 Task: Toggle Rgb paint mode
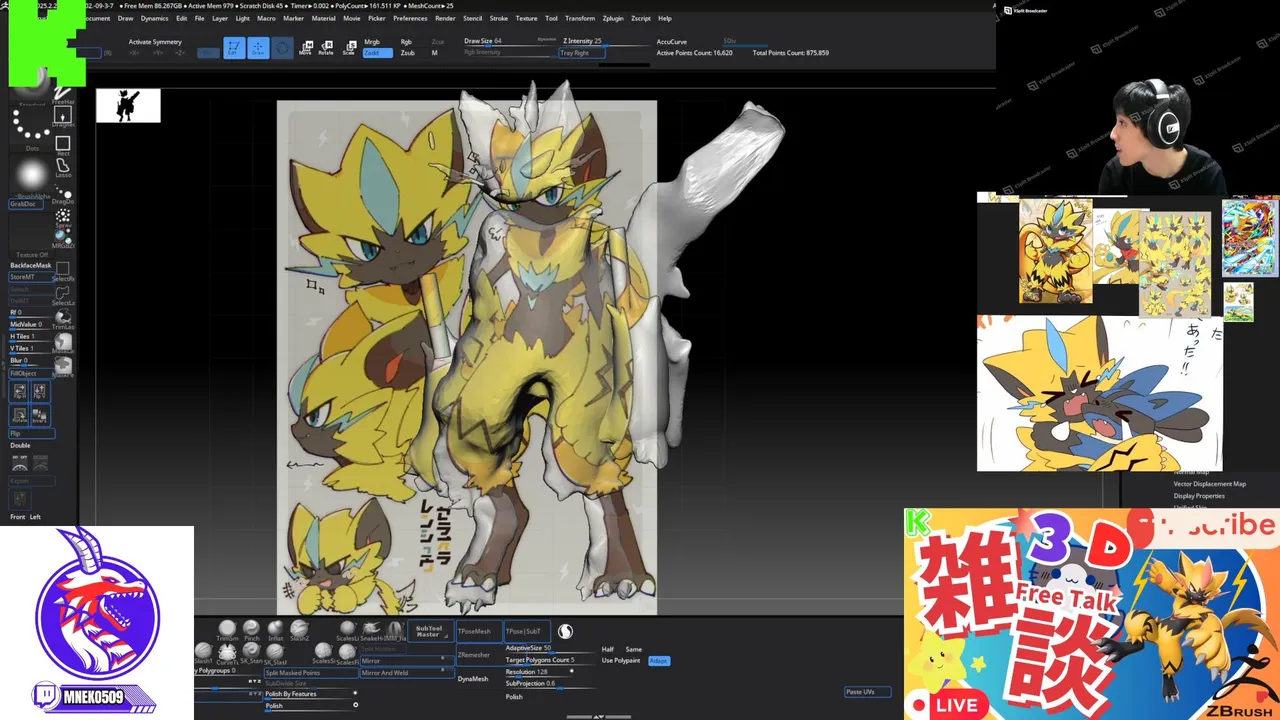coord(406,41)
